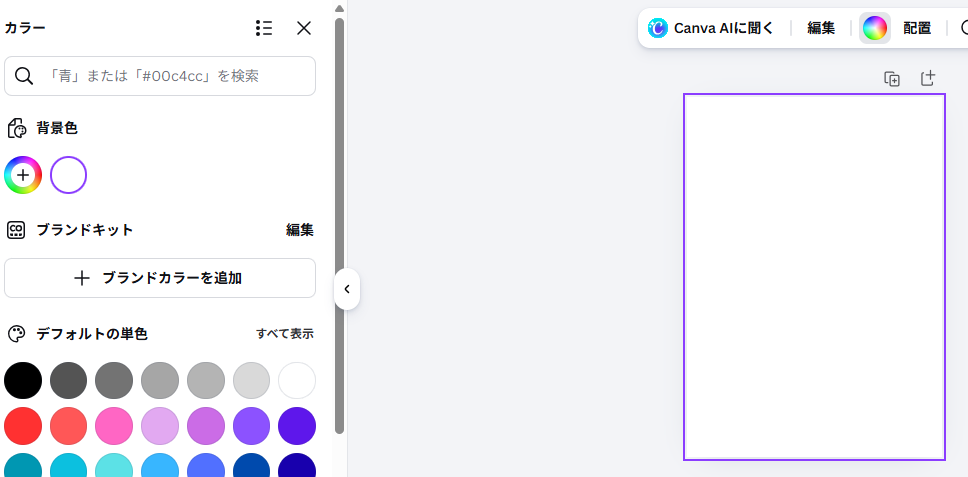Pick the violet swatch
The image size is (968, 477).
pyautogui.click(x=251, y=426)
